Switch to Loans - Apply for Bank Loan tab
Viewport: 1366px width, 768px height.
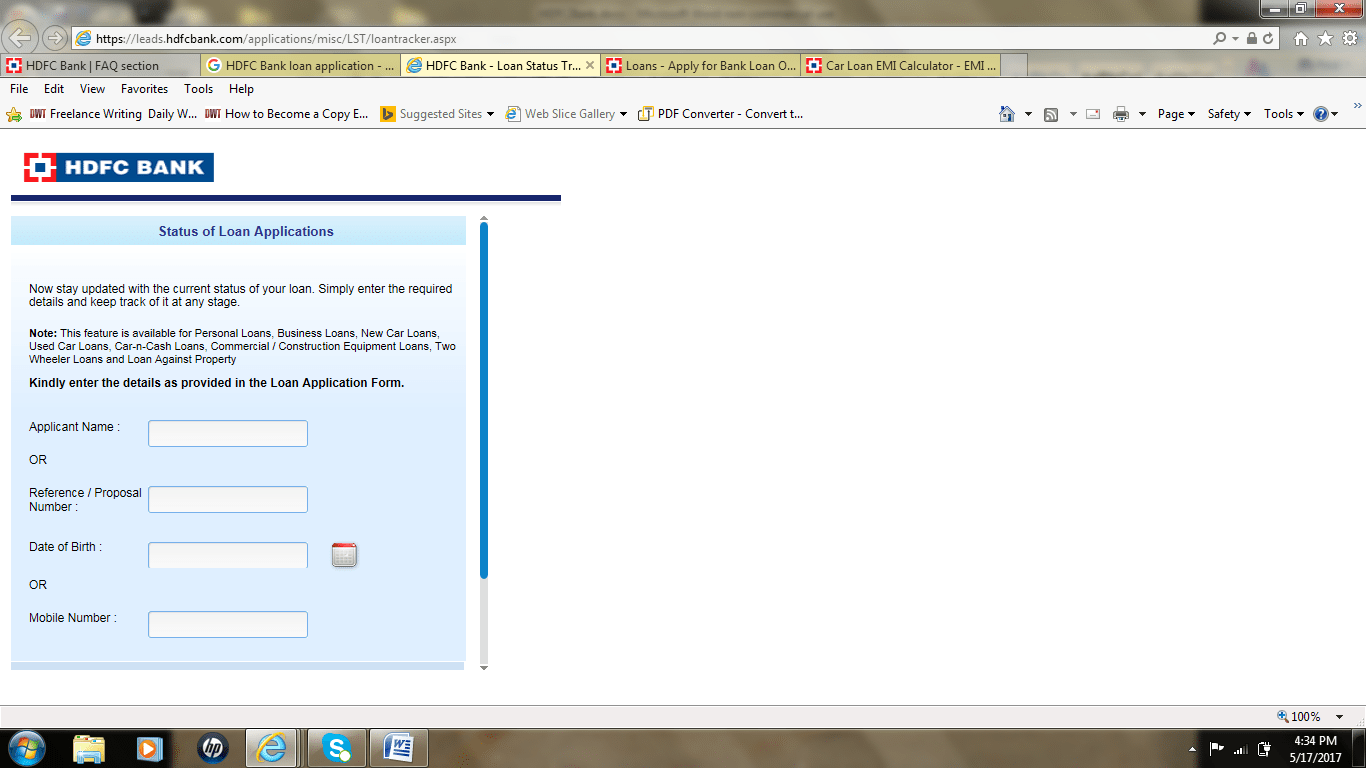tap(700, 66)
